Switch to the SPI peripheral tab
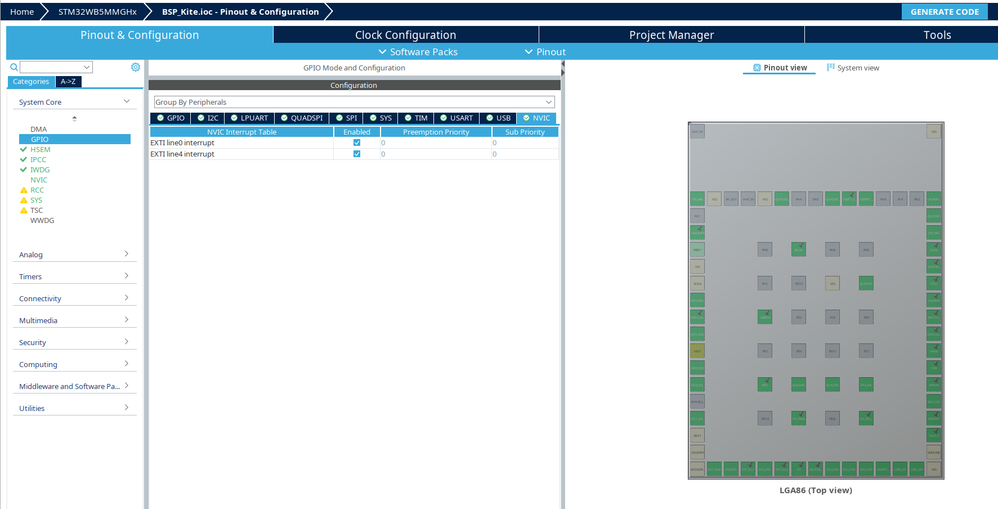 pos(346,118)
